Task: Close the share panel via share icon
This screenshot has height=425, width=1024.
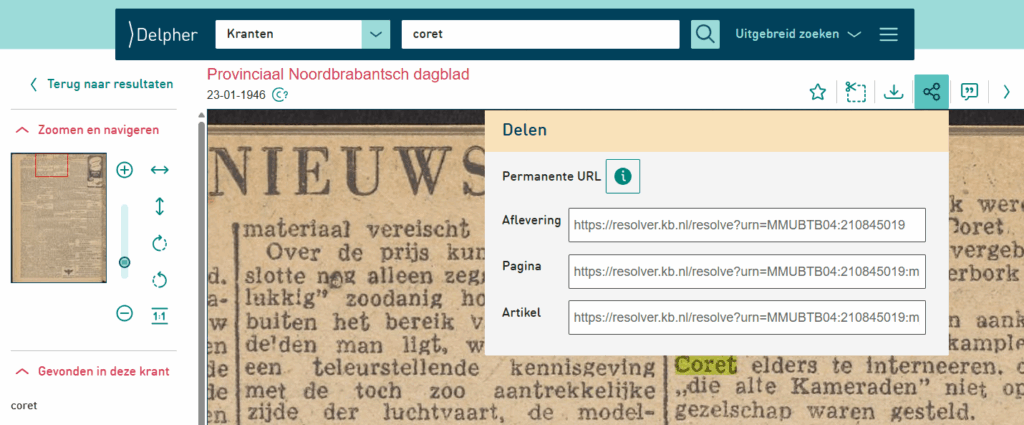Action: coord(931,92)
